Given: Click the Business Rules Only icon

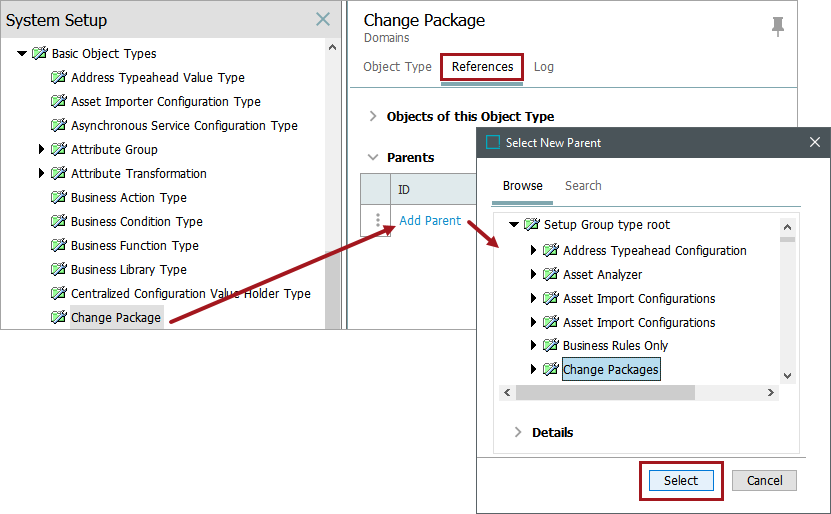Looking at the screenshot, I should point(551,346).
